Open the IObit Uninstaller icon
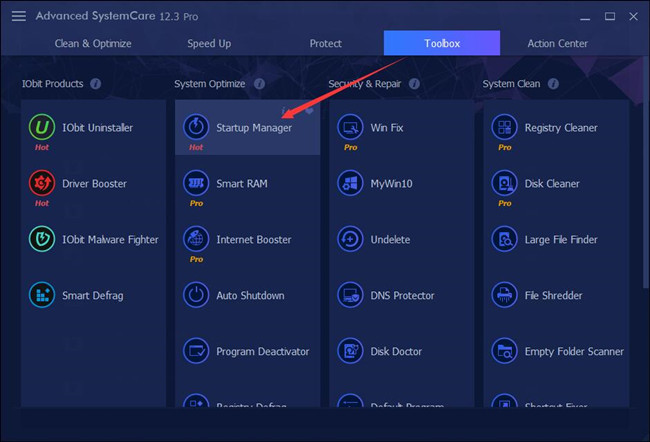 [42, 127]
